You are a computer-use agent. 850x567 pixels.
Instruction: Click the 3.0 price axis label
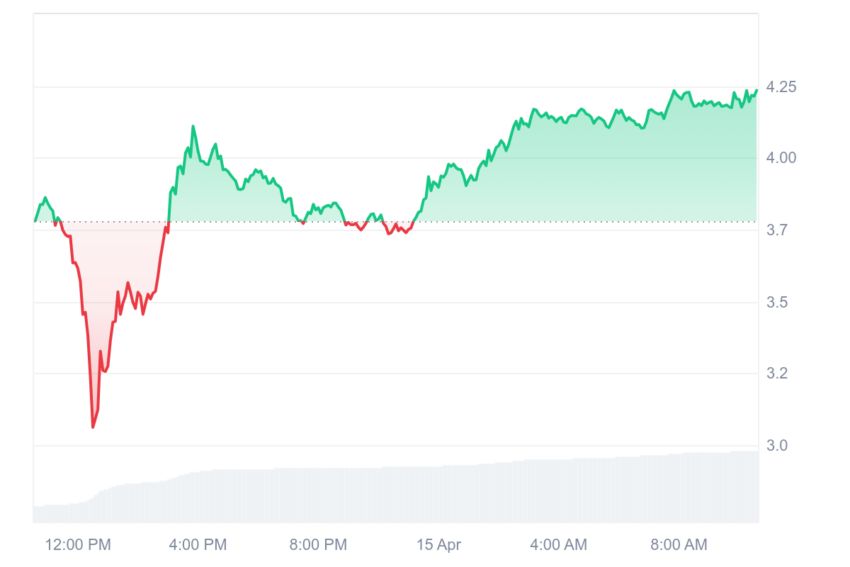tap(777, 446)
